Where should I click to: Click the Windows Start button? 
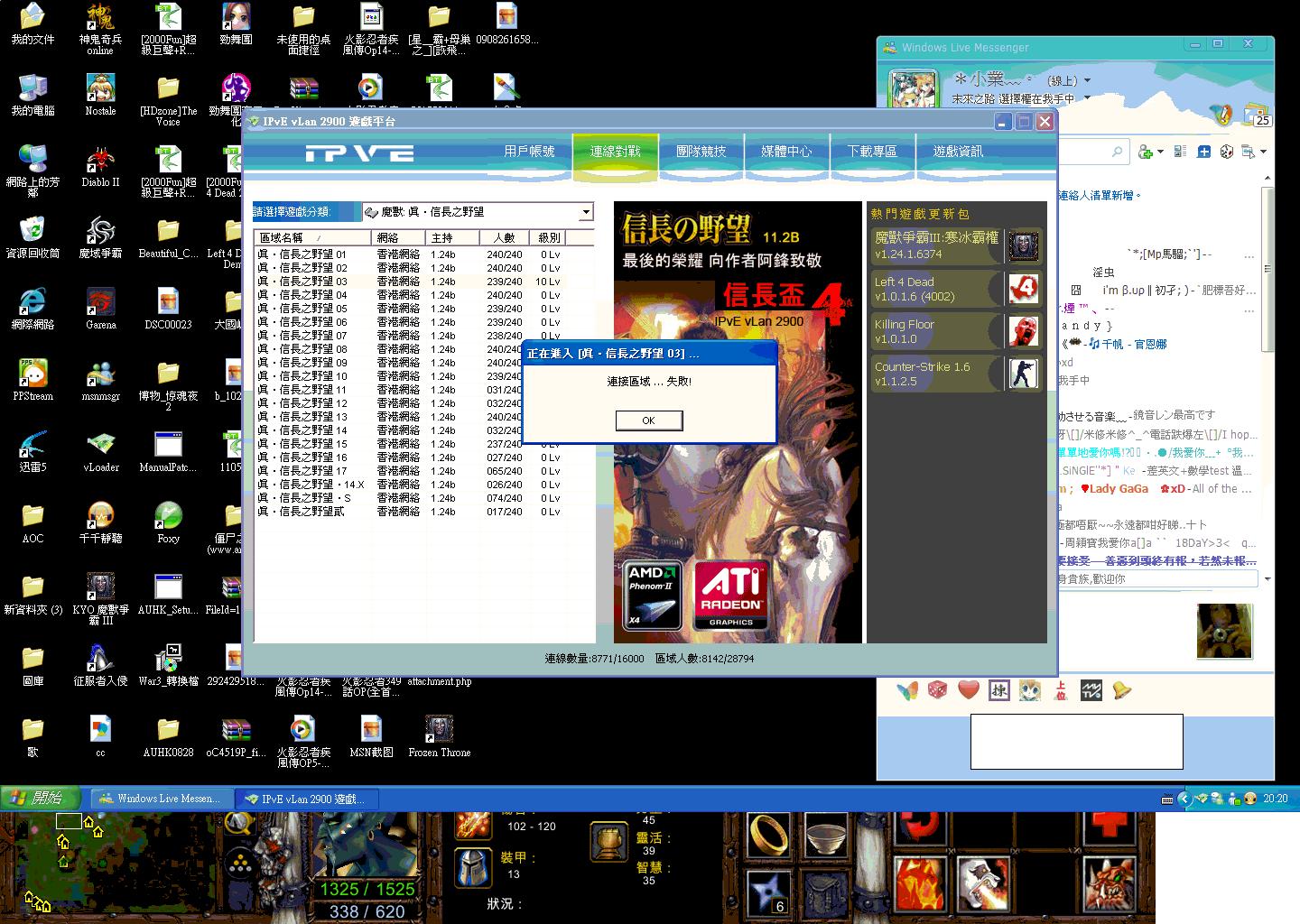(x=34, y=798)
